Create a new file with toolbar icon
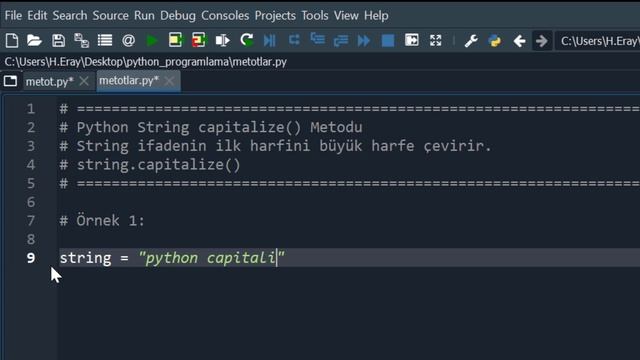640x360 pixels. (x=12, y=40)
